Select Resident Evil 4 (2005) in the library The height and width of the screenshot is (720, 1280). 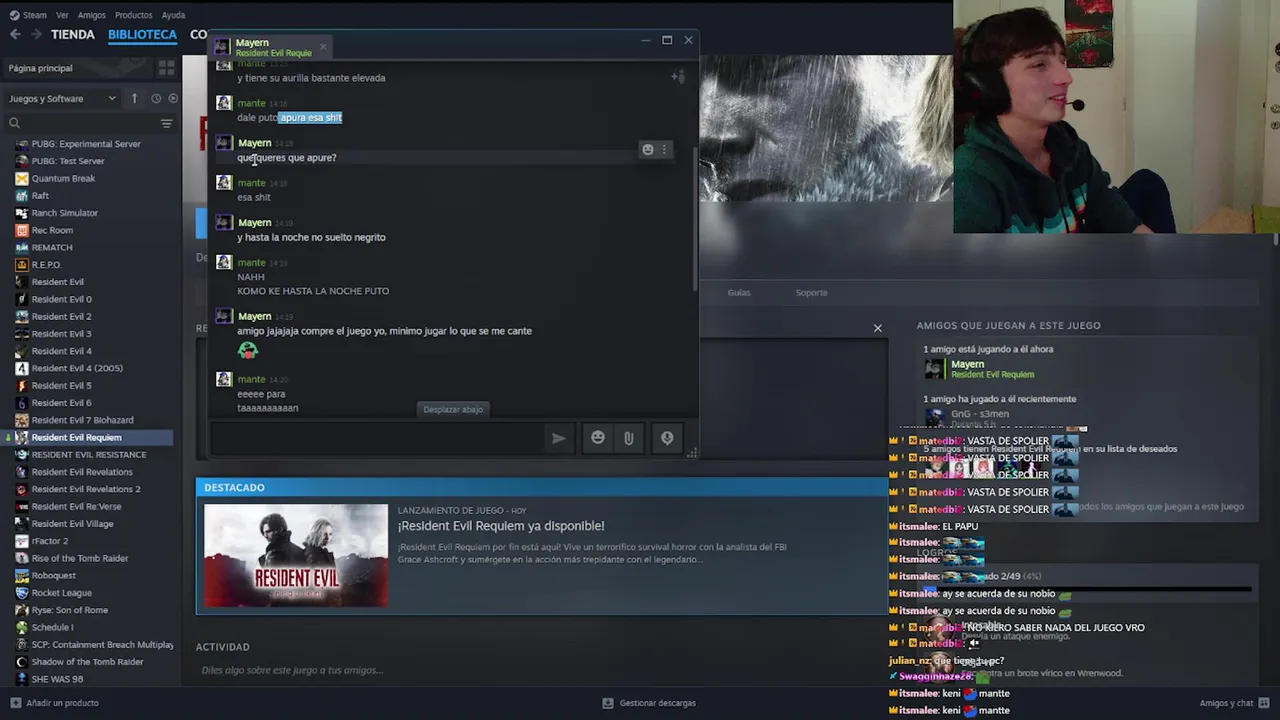tap(77, 368)
